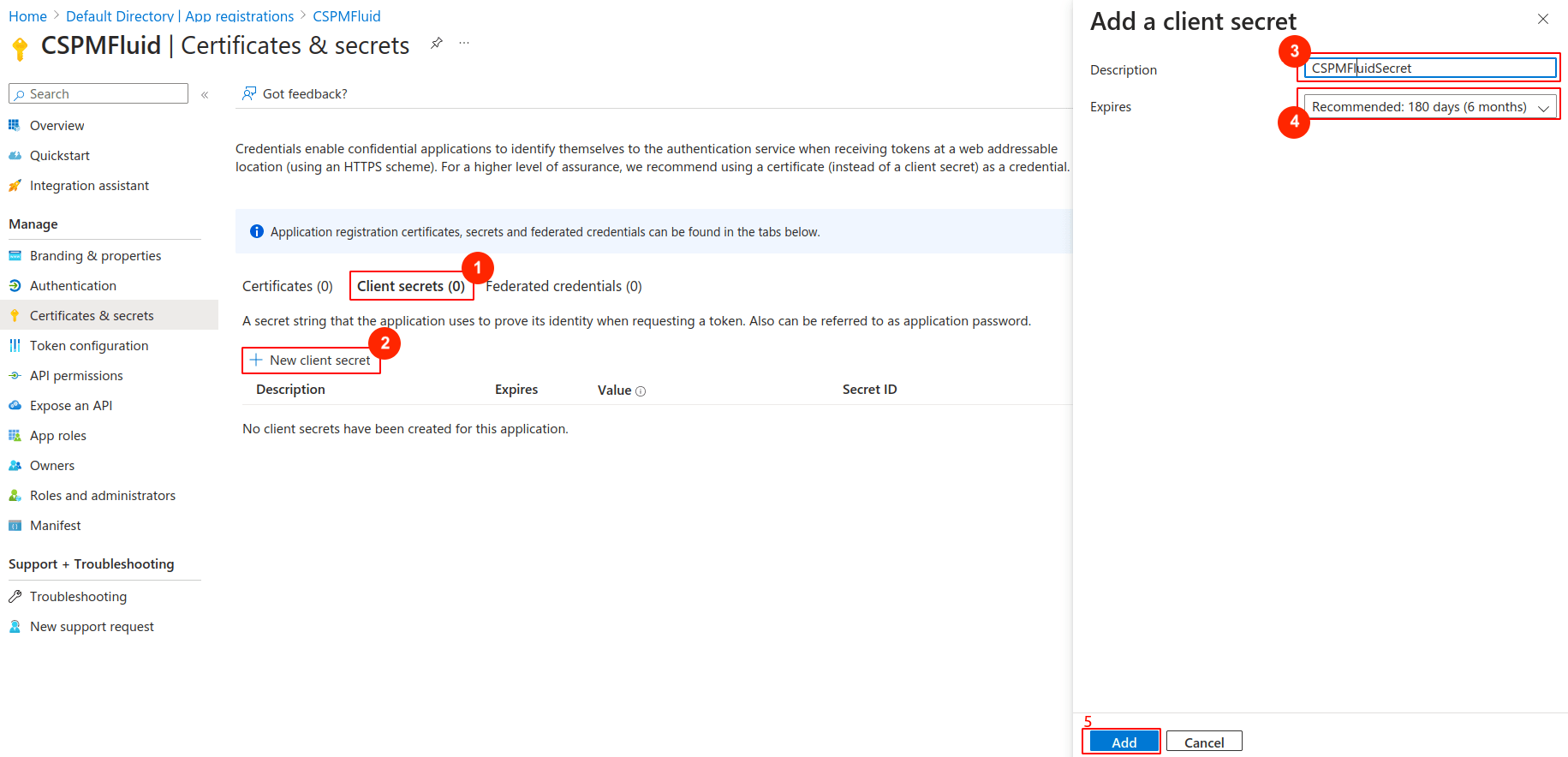The width and height of the screenshot is (1568, 757).
Task: Click the Roles and administrators icon
Action: coord(15,495)
